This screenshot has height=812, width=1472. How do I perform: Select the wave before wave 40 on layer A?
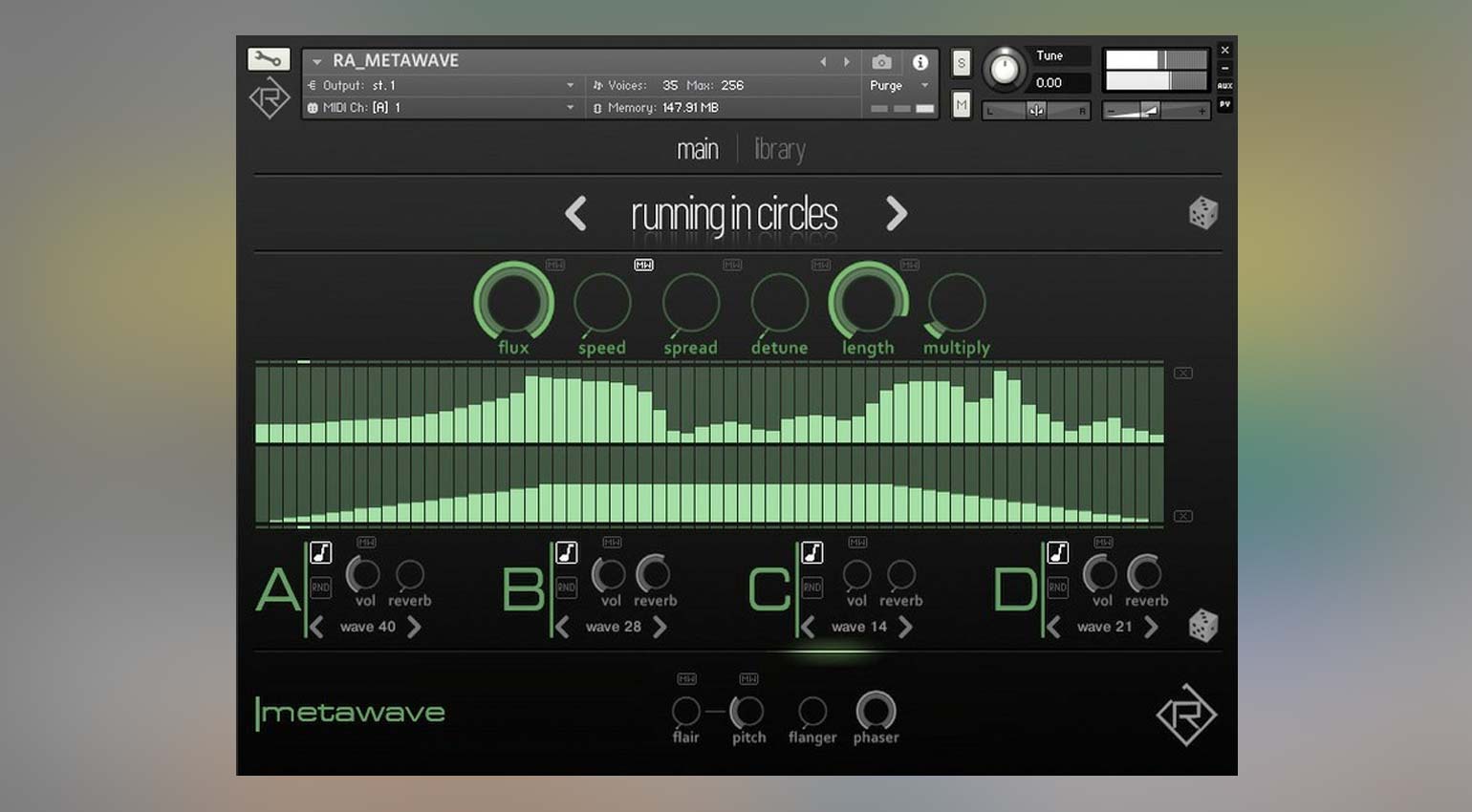click(x=317, y=628)
